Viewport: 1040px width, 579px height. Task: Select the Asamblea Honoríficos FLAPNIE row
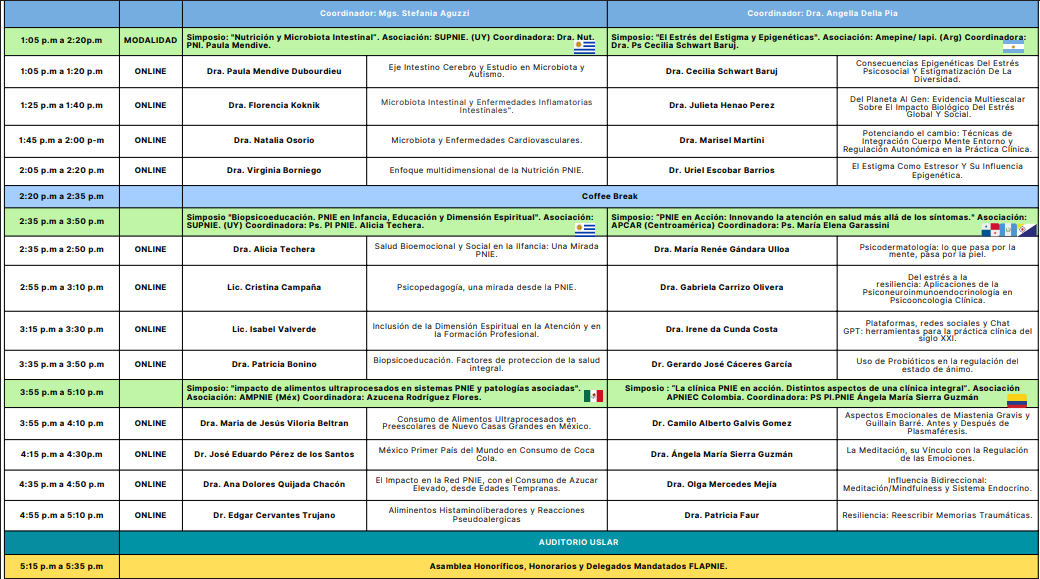tap(578, 566)
